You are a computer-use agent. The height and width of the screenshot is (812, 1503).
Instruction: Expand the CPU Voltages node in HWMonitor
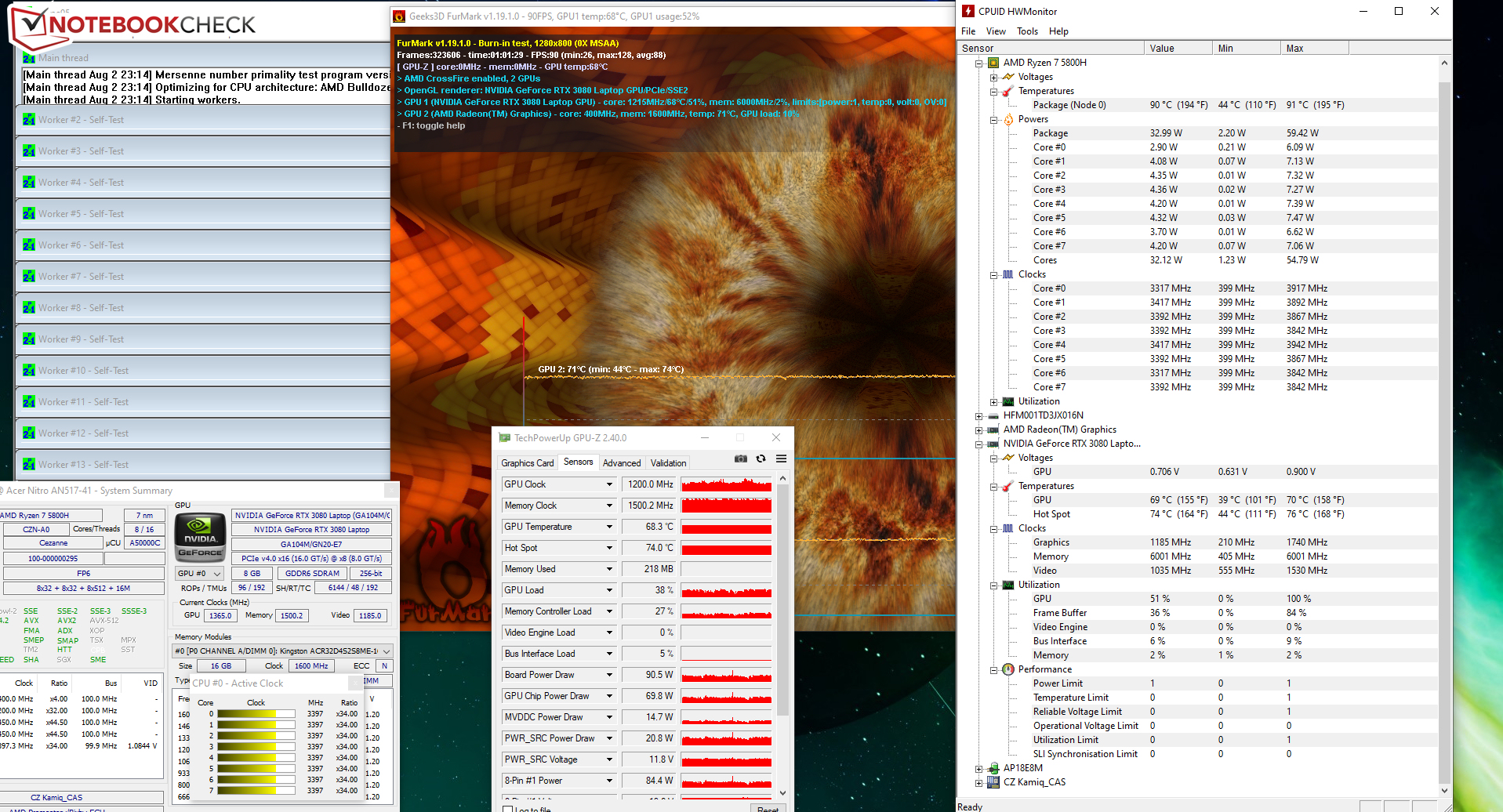pyautogui.click(x=993, y=77)
